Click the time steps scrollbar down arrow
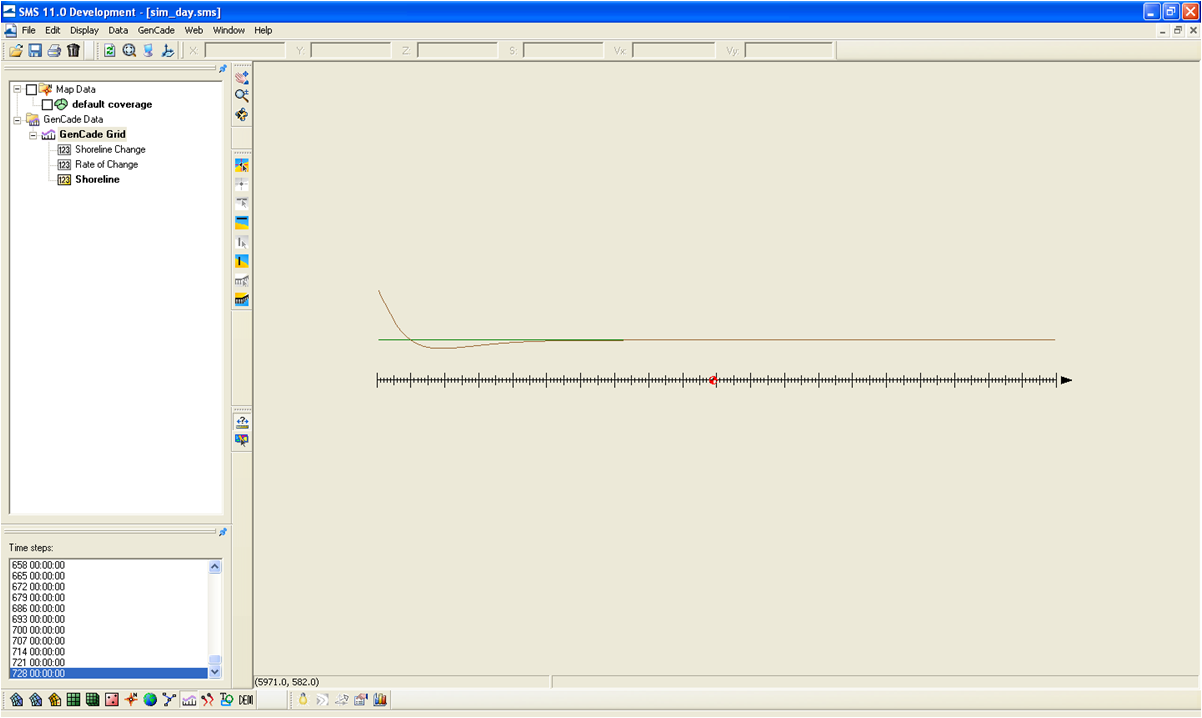1202x718 pixels. coord(215,673)
